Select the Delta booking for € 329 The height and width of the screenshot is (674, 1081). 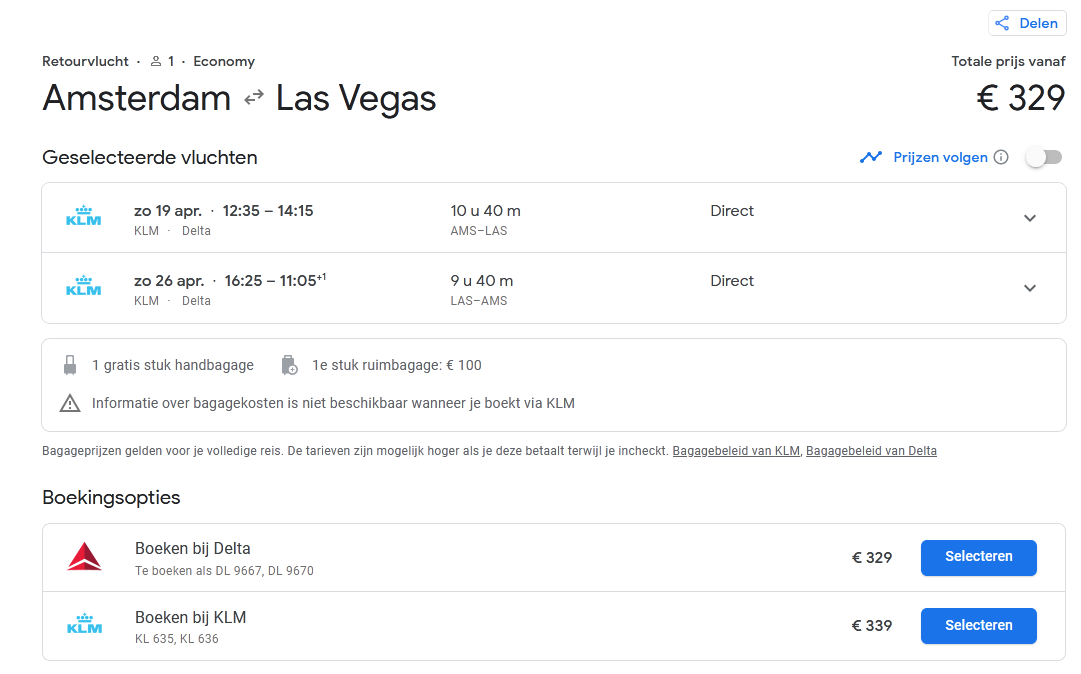pos(978,557)
